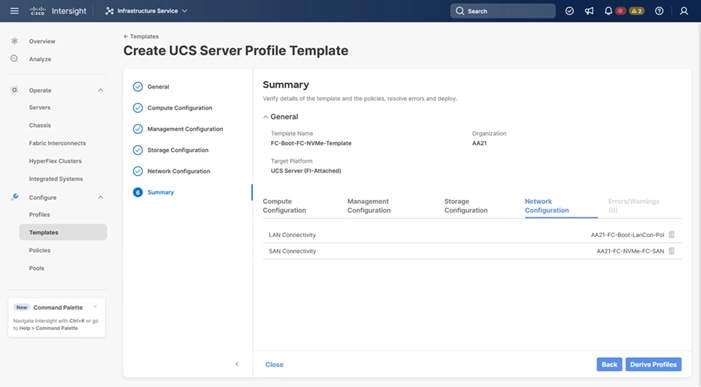Open the Infrastructure Service dropdown
Screen dimensions: 701x387
(x=146, y=11)
